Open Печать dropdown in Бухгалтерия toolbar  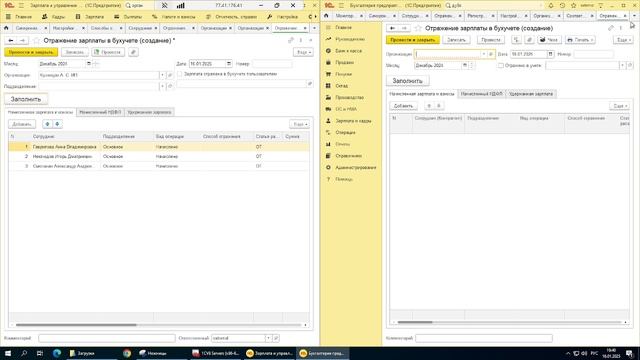tap(580, 40)
